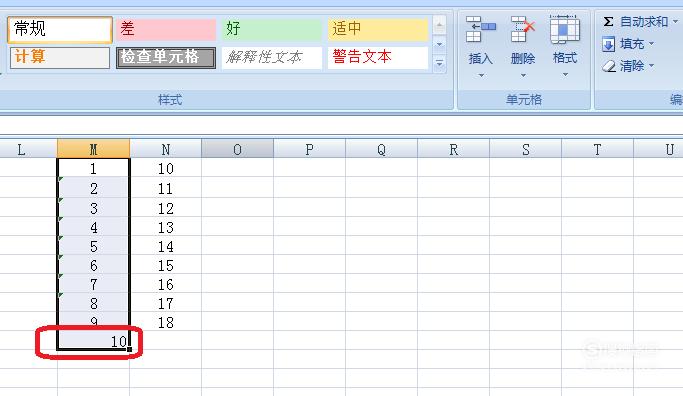
Task: Click the cell containing 17 in column N
Action: point(166,303)
